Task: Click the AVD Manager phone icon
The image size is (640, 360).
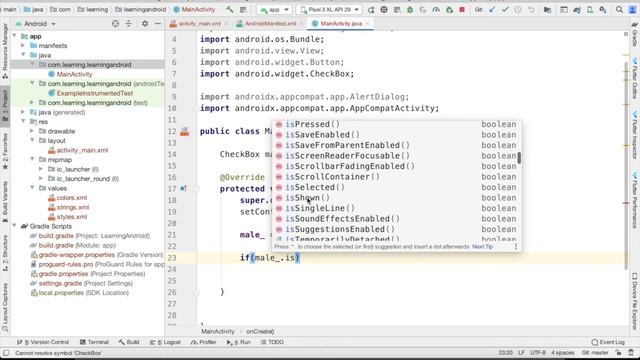Action: pos(590,9)
